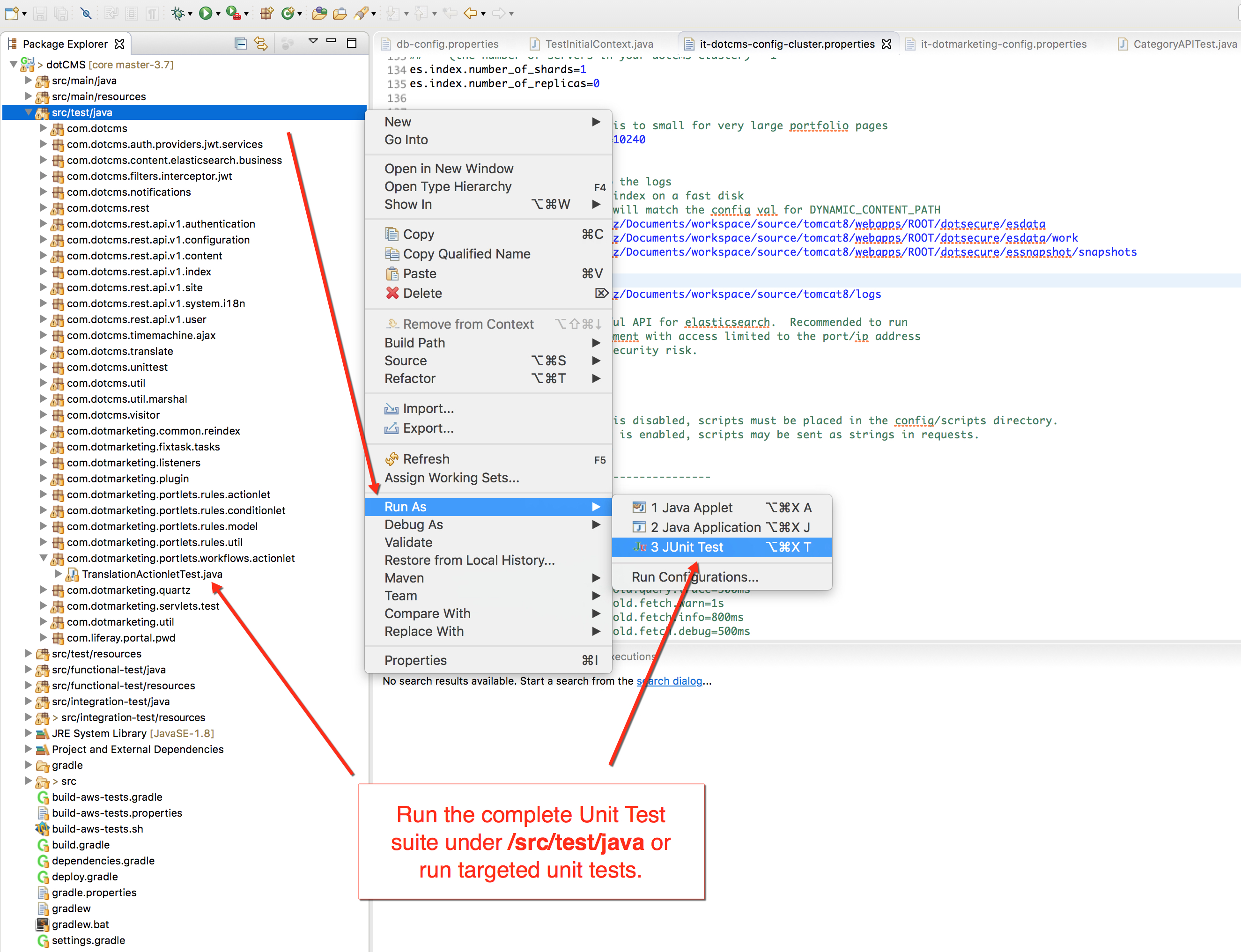Click the Debug bug icon

tap(178, 13)
